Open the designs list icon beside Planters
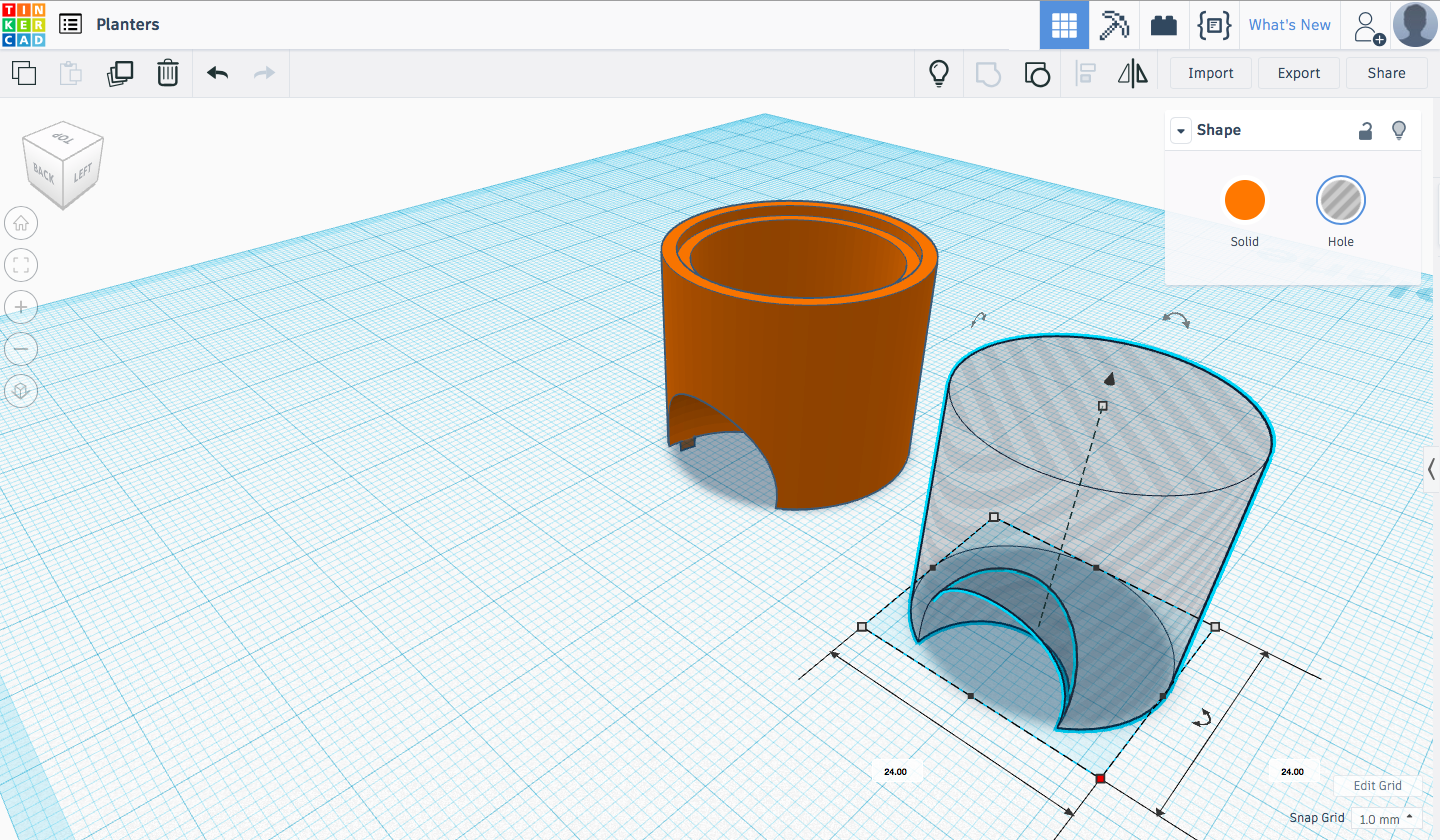1440x840 pixels. (70, 24)
